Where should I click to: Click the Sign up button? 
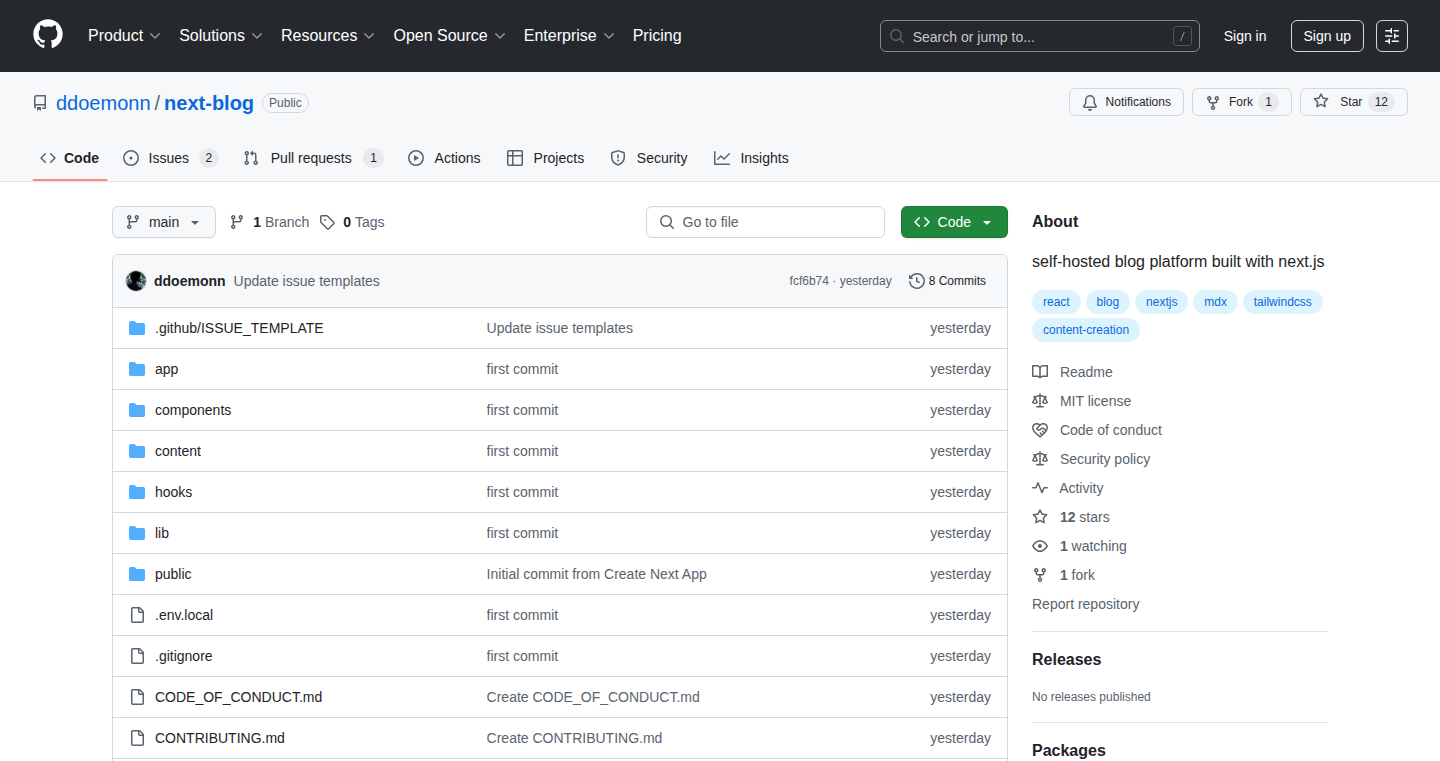[x=1327, y=36]
